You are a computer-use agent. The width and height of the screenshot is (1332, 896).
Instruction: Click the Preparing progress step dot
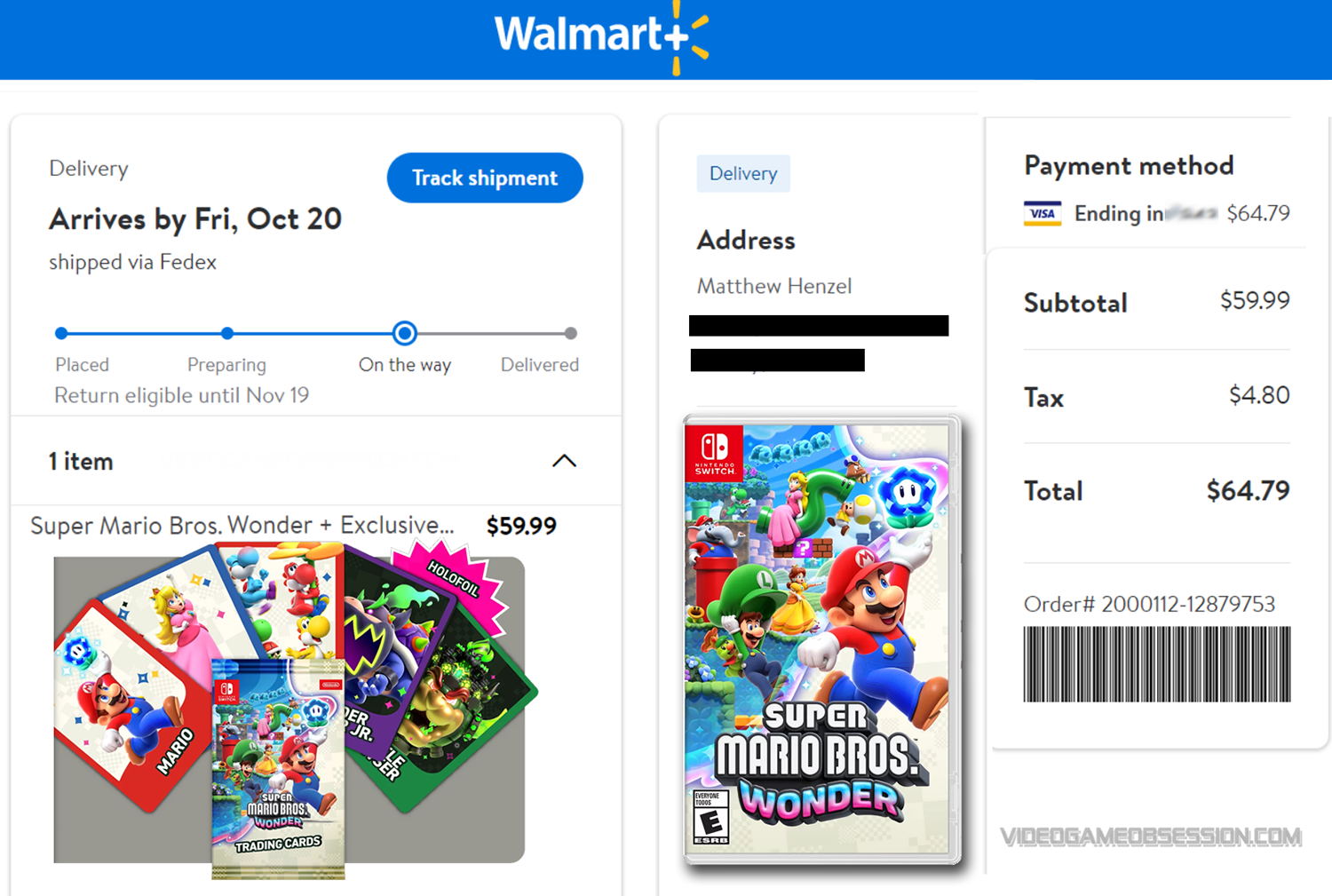227,334
